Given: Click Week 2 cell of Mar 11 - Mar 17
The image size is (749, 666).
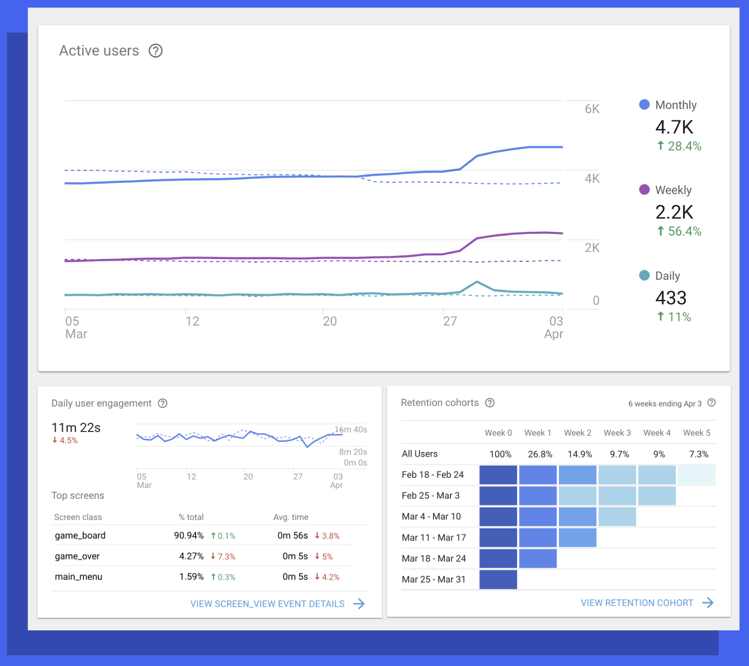Looking at the screenshot, I should pyautogui.click(x=578, y=537).
